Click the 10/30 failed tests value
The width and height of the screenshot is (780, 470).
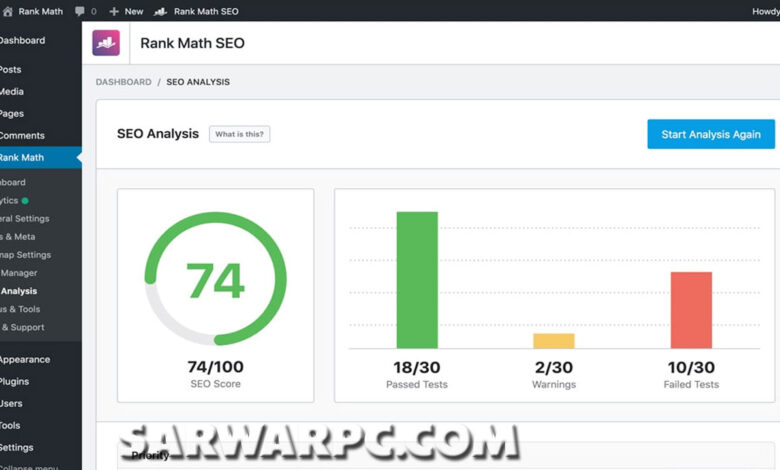tap(691, 368)
